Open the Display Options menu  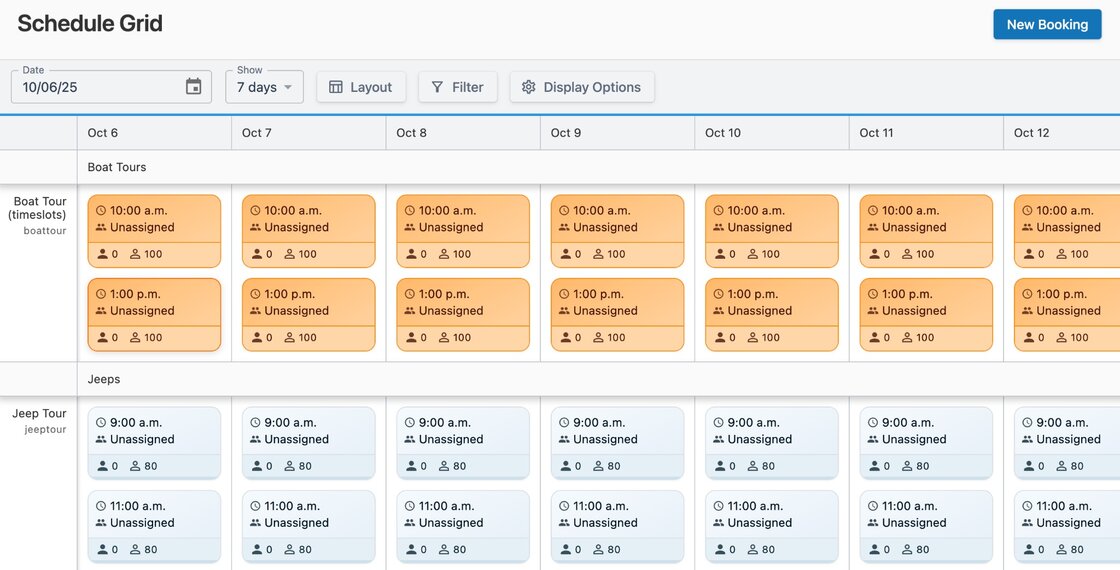[582, 87]
